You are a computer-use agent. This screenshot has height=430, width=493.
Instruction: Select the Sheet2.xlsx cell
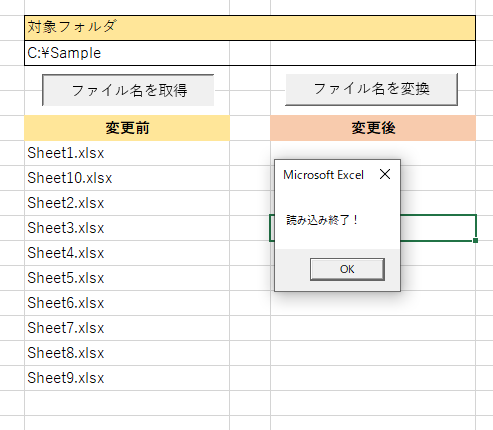(127, 203)
